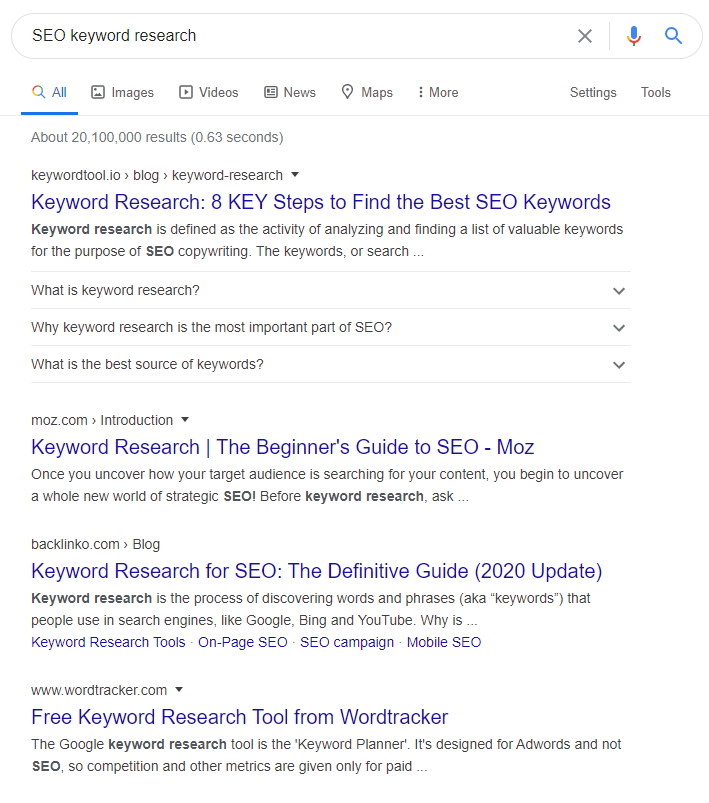709x803 pixels.
Task: Start voice search with the microphone icon
Action: (x=634, y=36)
